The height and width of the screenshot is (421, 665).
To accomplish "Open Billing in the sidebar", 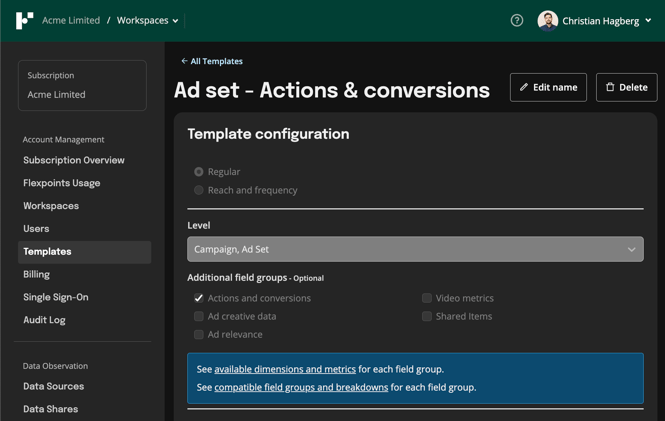I will point(37,274).
